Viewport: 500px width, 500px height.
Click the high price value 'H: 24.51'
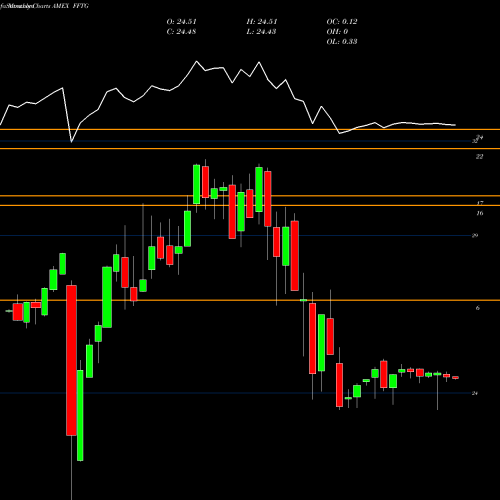click(262, 21)
